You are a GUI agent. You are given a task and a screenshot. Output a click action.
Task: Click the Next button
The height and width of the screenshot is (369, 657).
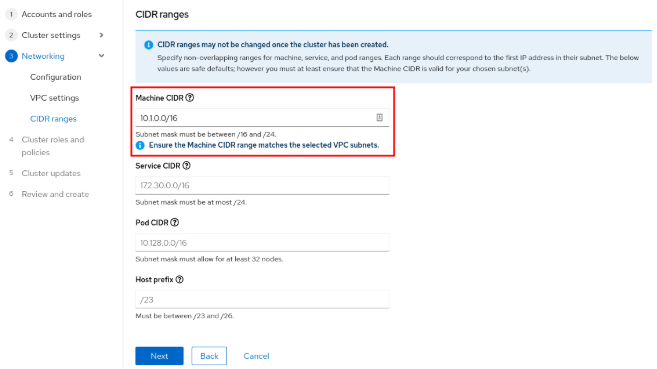tap(159, 356)
